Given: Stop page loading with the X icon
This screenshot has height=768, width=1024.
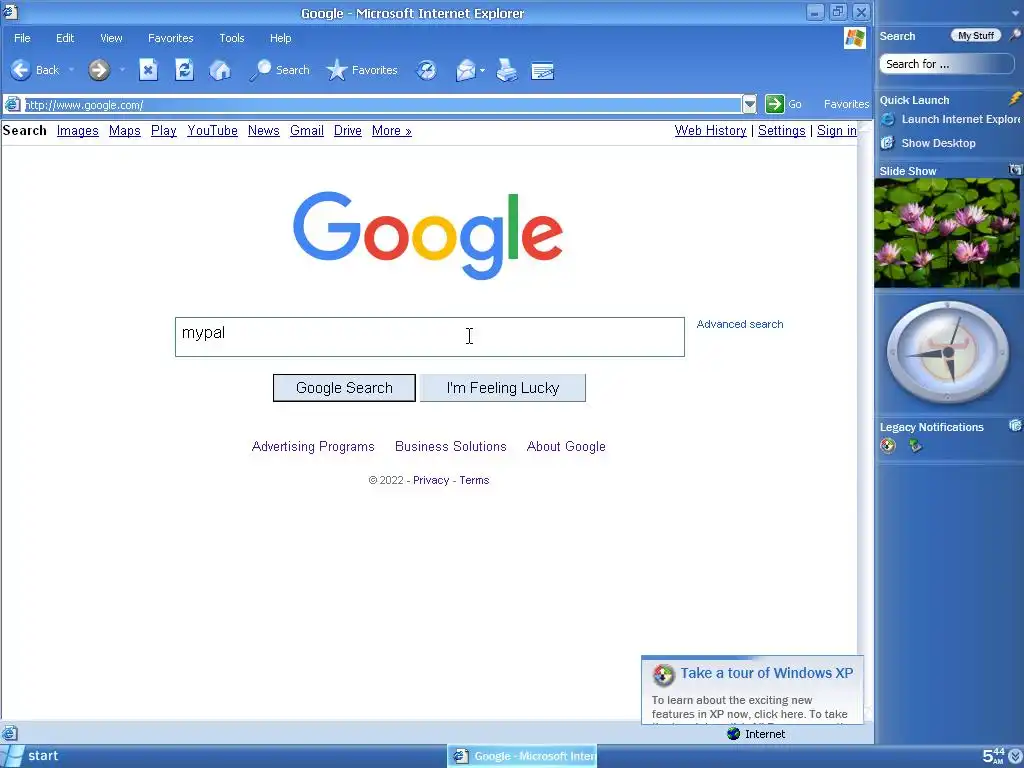Looking at the screenshot, I should coord(148,70).
